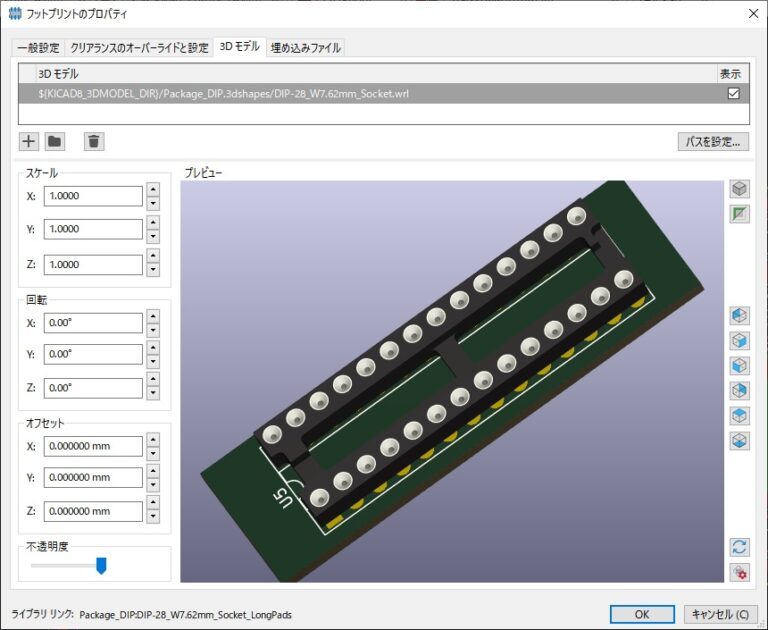768x630 pixels.
Task: Delete selected 3D model with trash icon
Action: (x=94, y=142)
